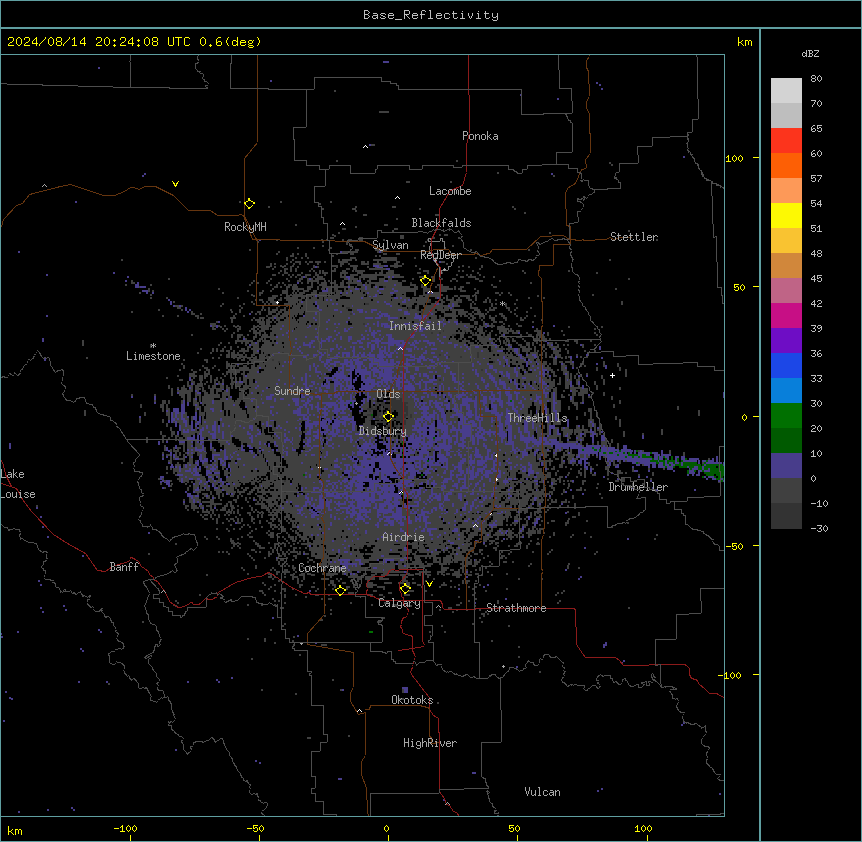Click the ThreeHills label

point(537,418)
